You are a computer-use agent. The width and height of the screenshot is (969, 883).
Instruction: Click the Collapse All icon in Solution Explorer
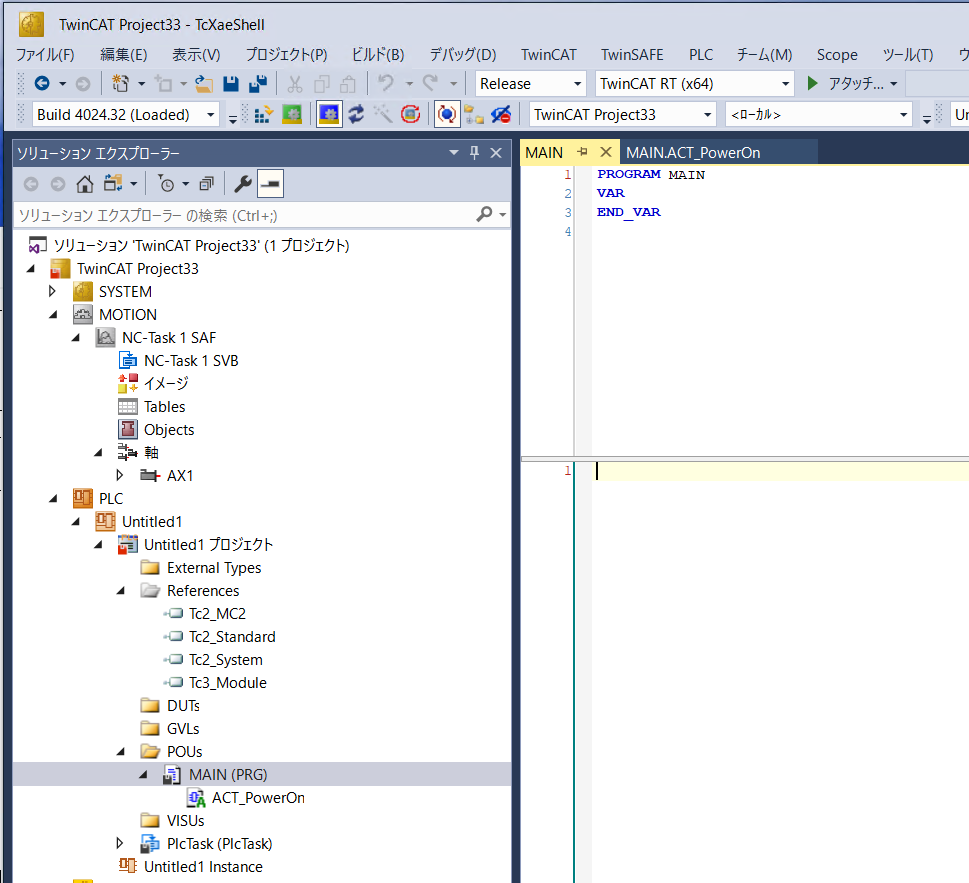point(206,184)
